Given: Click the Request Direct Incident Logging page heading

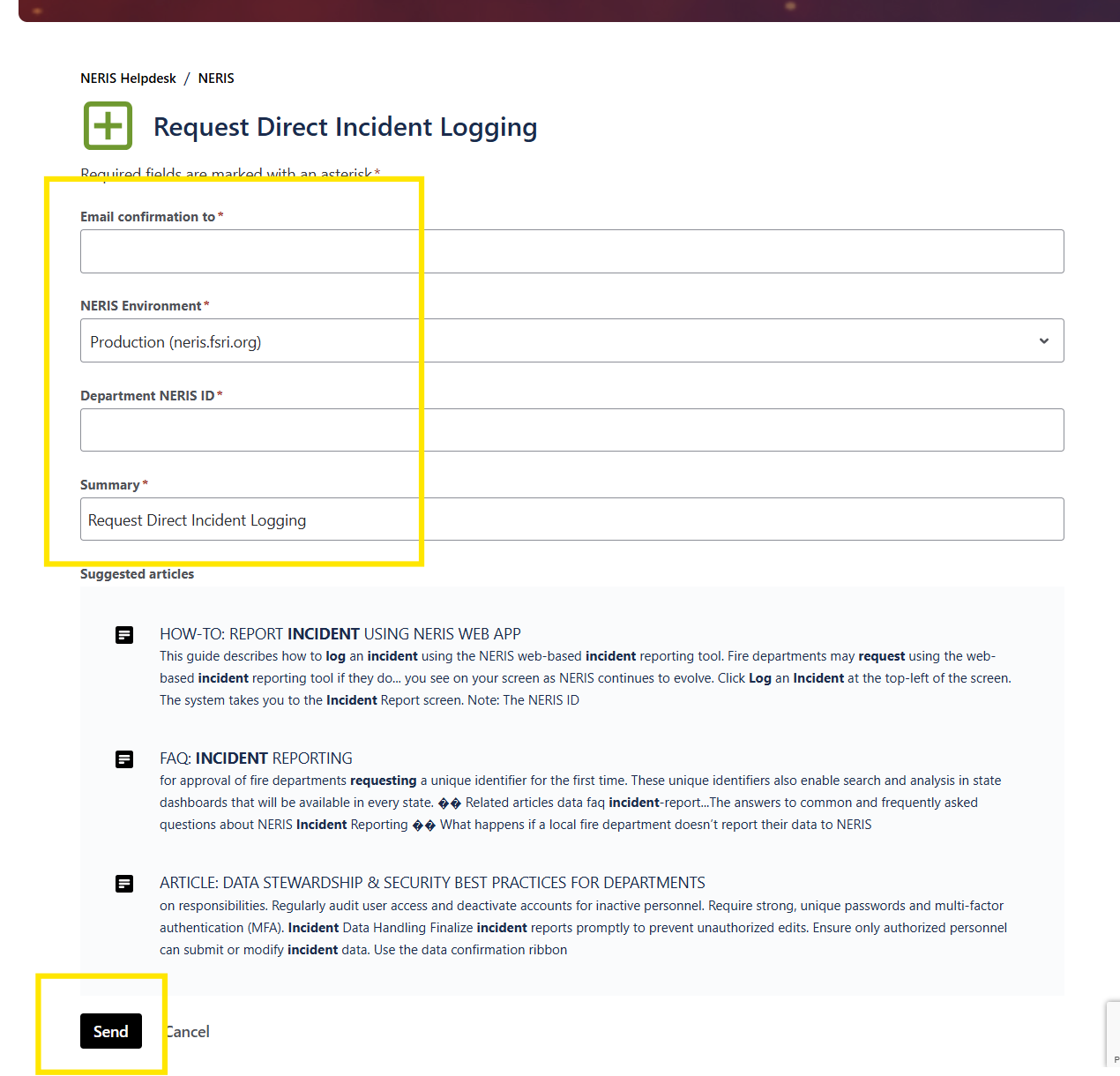Looking at the screenshot, I should click(345, 127).
